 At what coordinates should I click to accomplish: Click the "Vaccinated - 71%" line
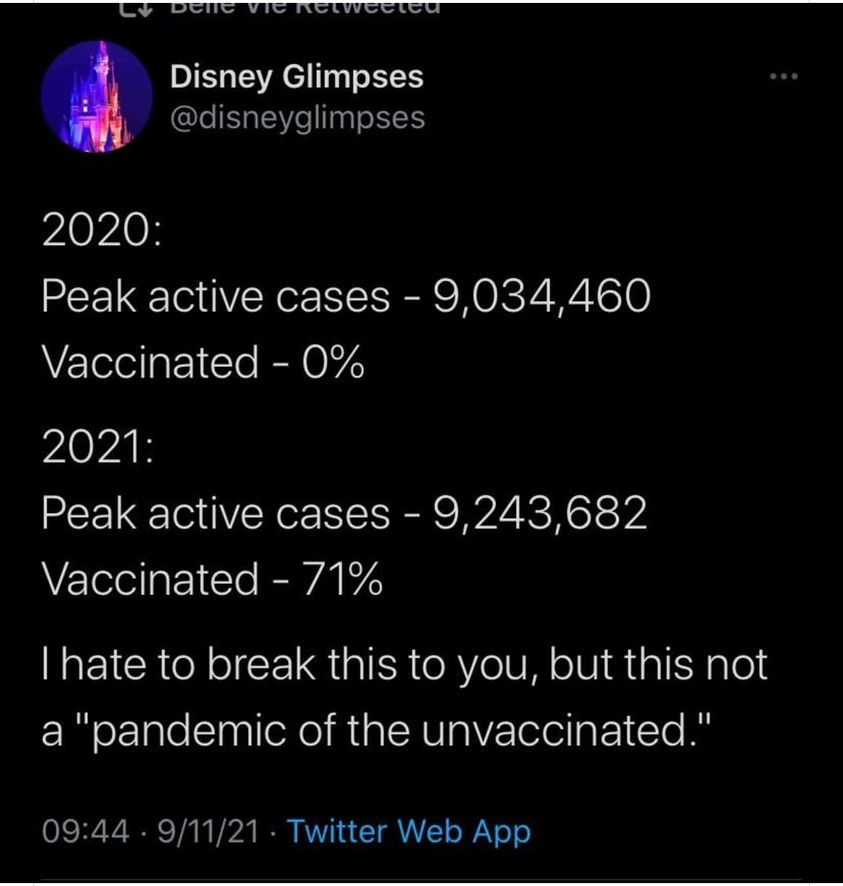tap(210, 579)
